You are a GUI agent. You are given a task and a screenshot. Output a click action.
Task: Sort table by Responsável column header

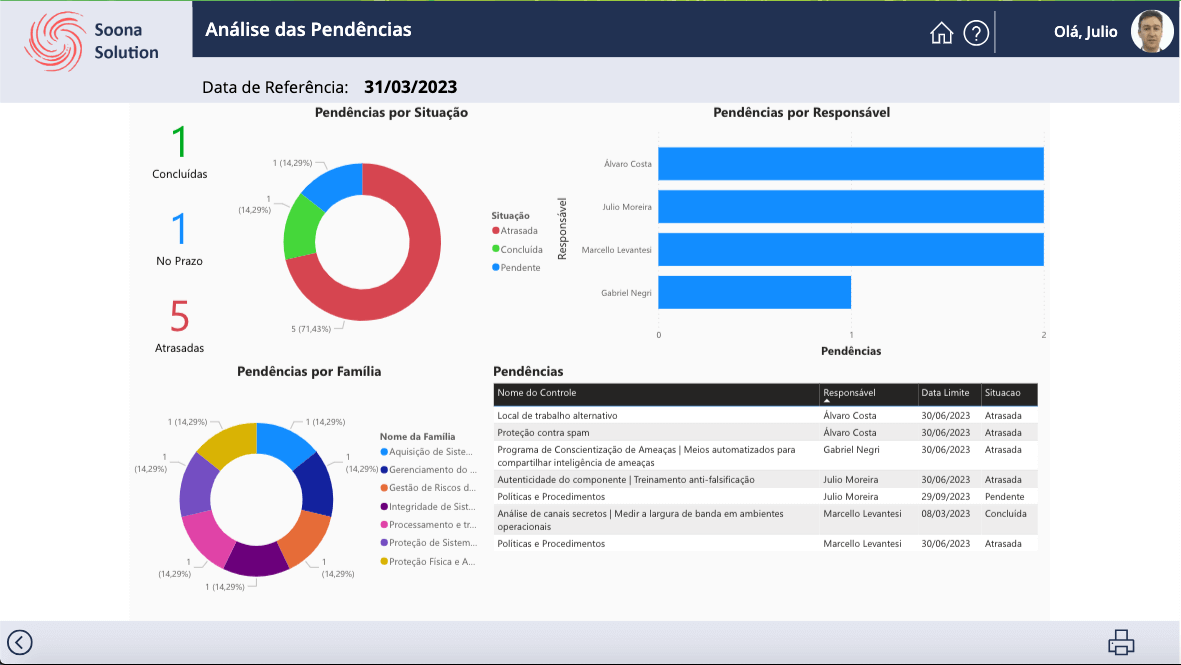(849, 393)
